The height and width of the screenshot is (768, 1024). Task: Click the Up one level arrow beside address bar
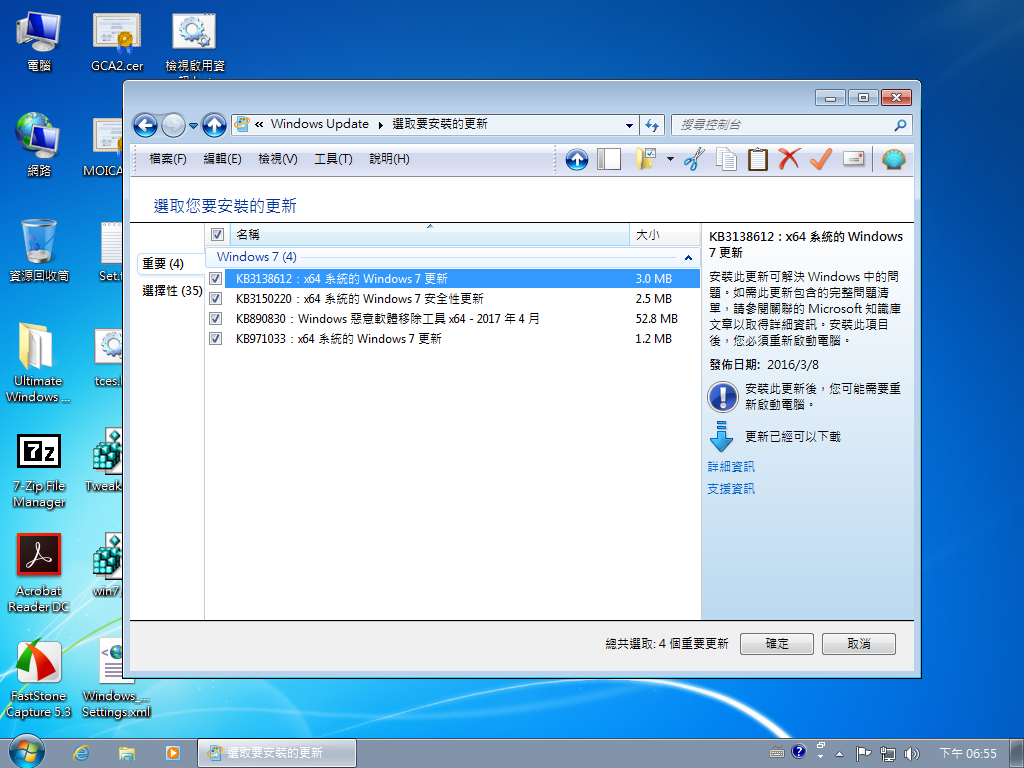[x=214, y=125]
